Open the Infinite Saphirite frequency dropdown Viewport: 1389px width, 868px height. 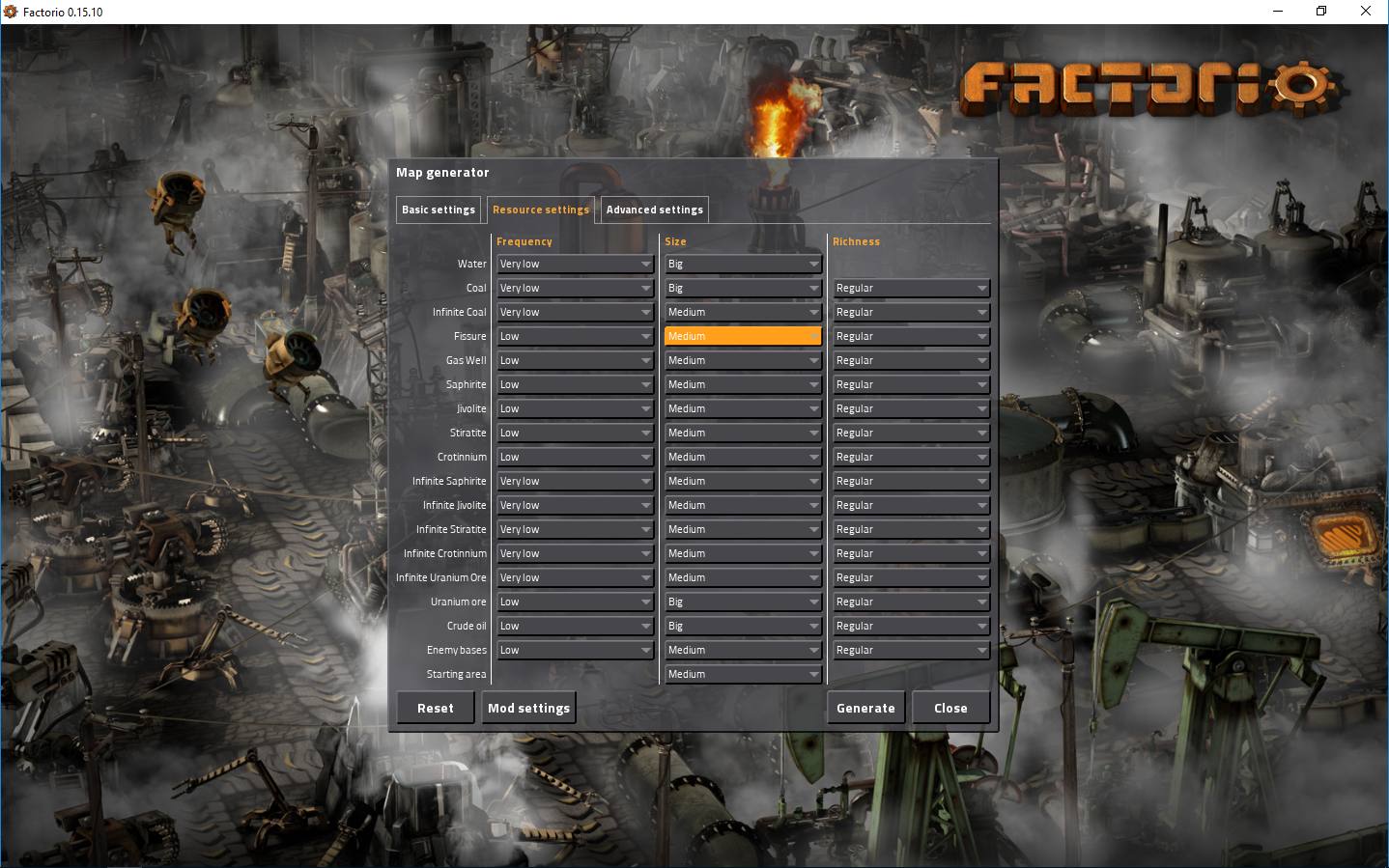coord(576,481)
